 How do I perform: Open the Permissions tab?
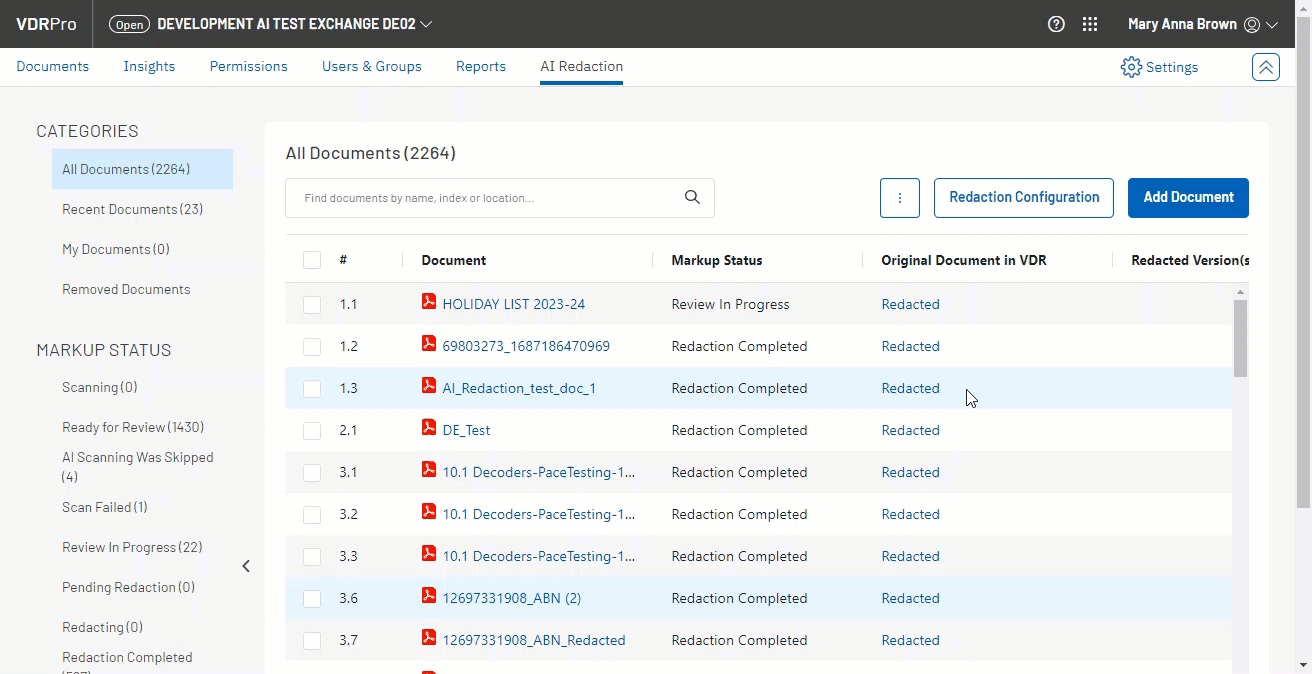[x=248, y=66]
